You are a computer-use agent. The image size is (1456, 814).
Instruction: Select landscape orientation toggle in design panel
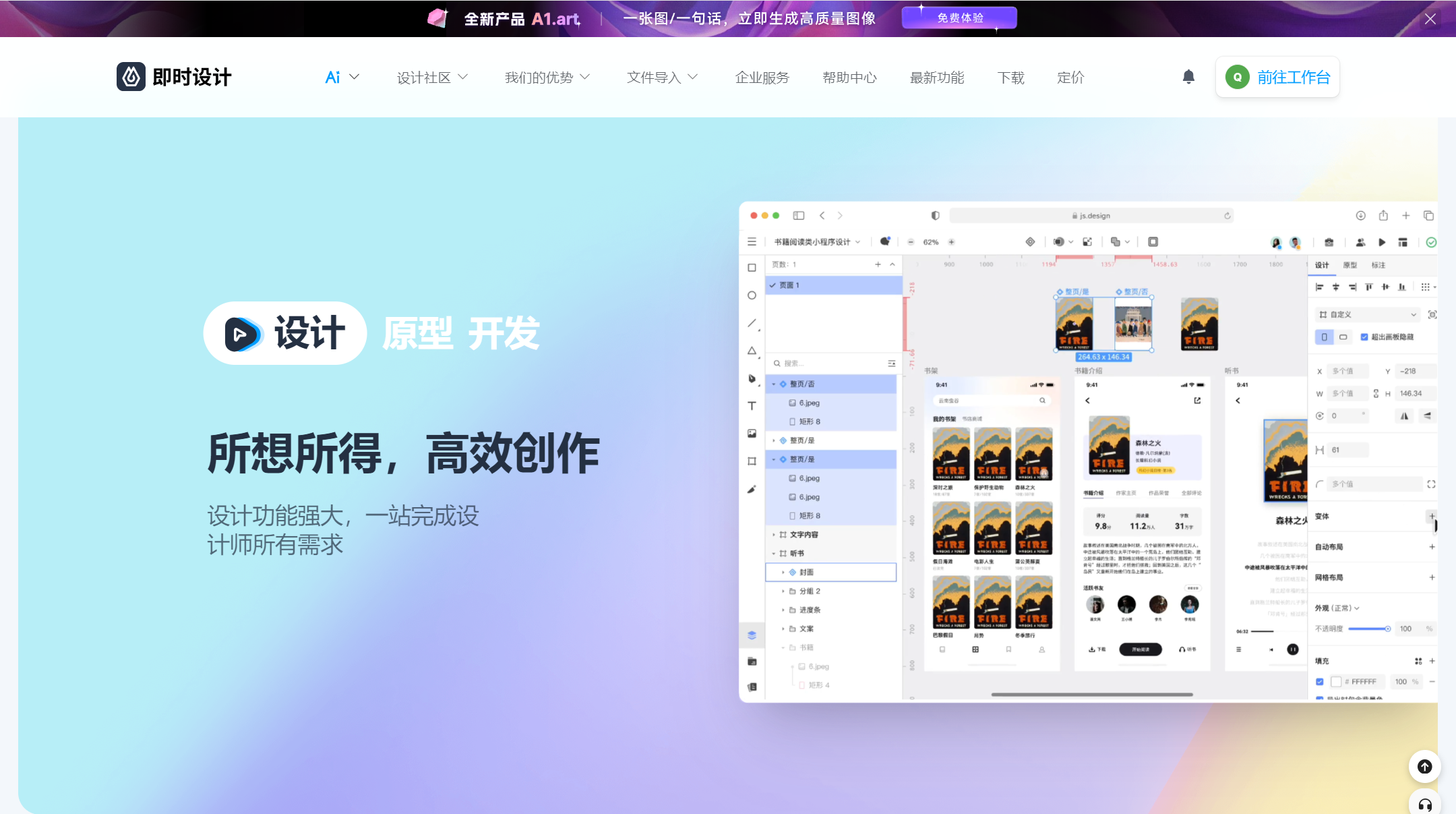pyautogui.click(x=1343, y=337)
